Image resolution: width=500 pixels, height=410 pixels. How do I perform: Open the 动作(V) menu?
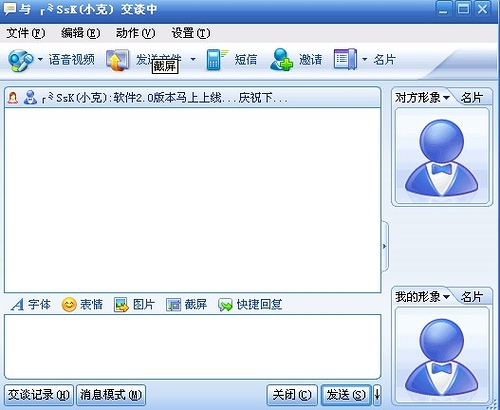[135, 33]
